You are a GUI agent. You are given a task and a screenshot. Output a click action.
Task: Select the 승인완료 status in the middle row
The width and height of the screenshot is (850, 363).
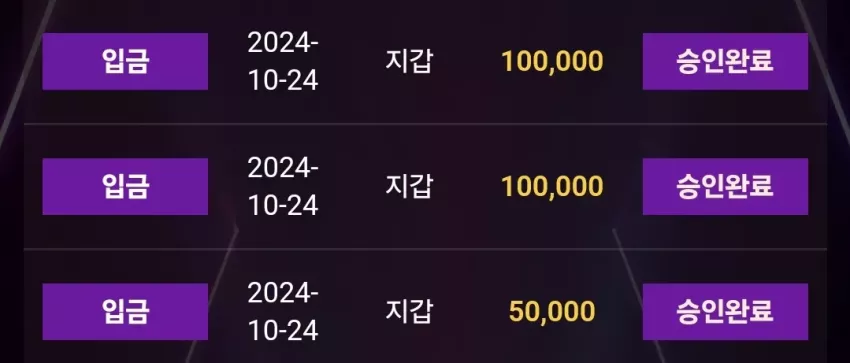point(725,186)
